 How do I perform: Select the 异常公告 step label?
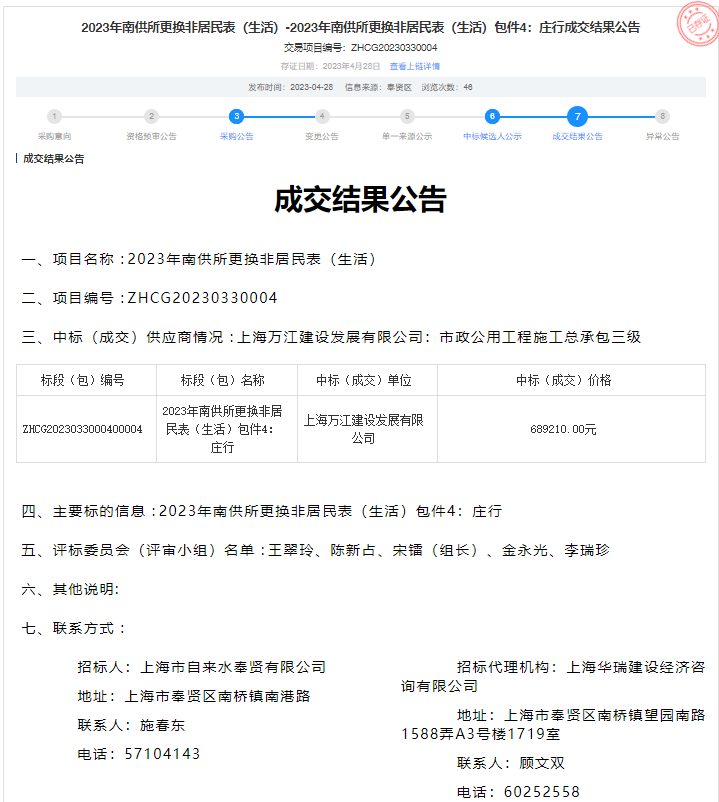[662, 136]
